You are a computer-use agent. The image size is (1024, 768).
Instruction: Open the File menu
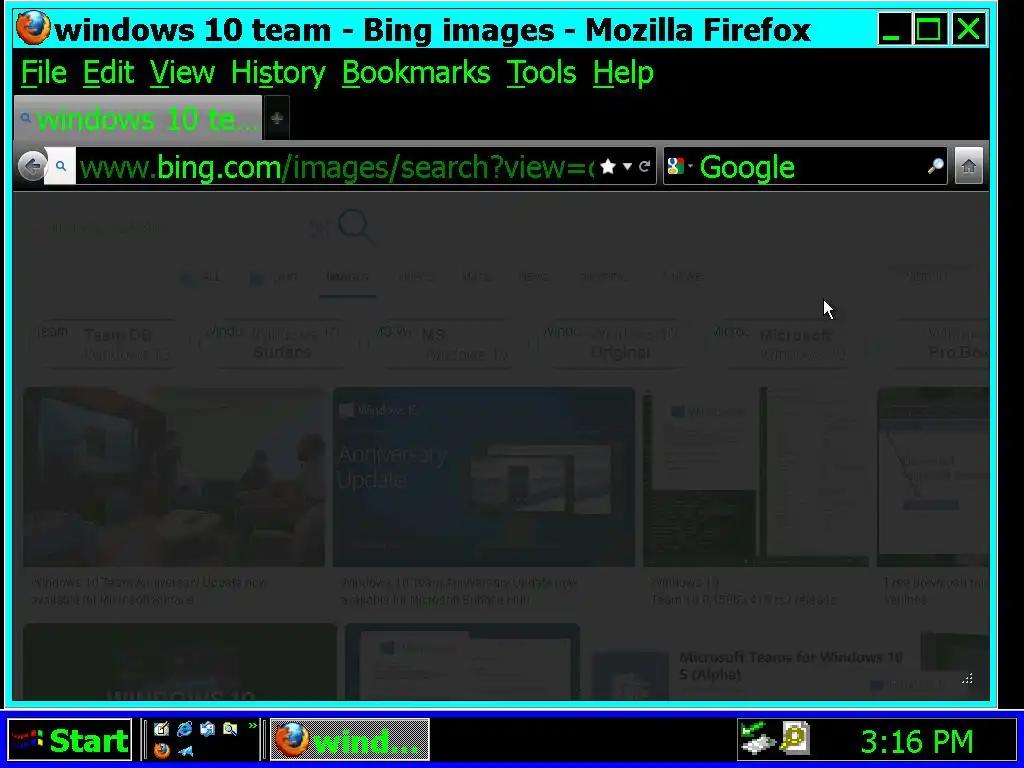point(44,72)
